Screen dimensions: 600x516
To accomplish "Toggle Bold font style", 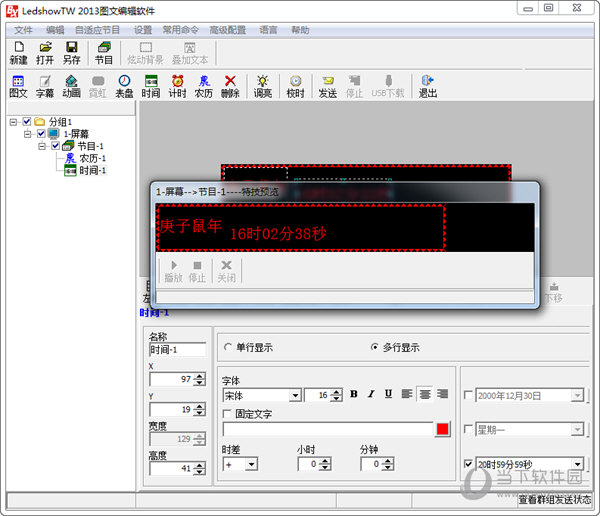I will pos(354,394).
